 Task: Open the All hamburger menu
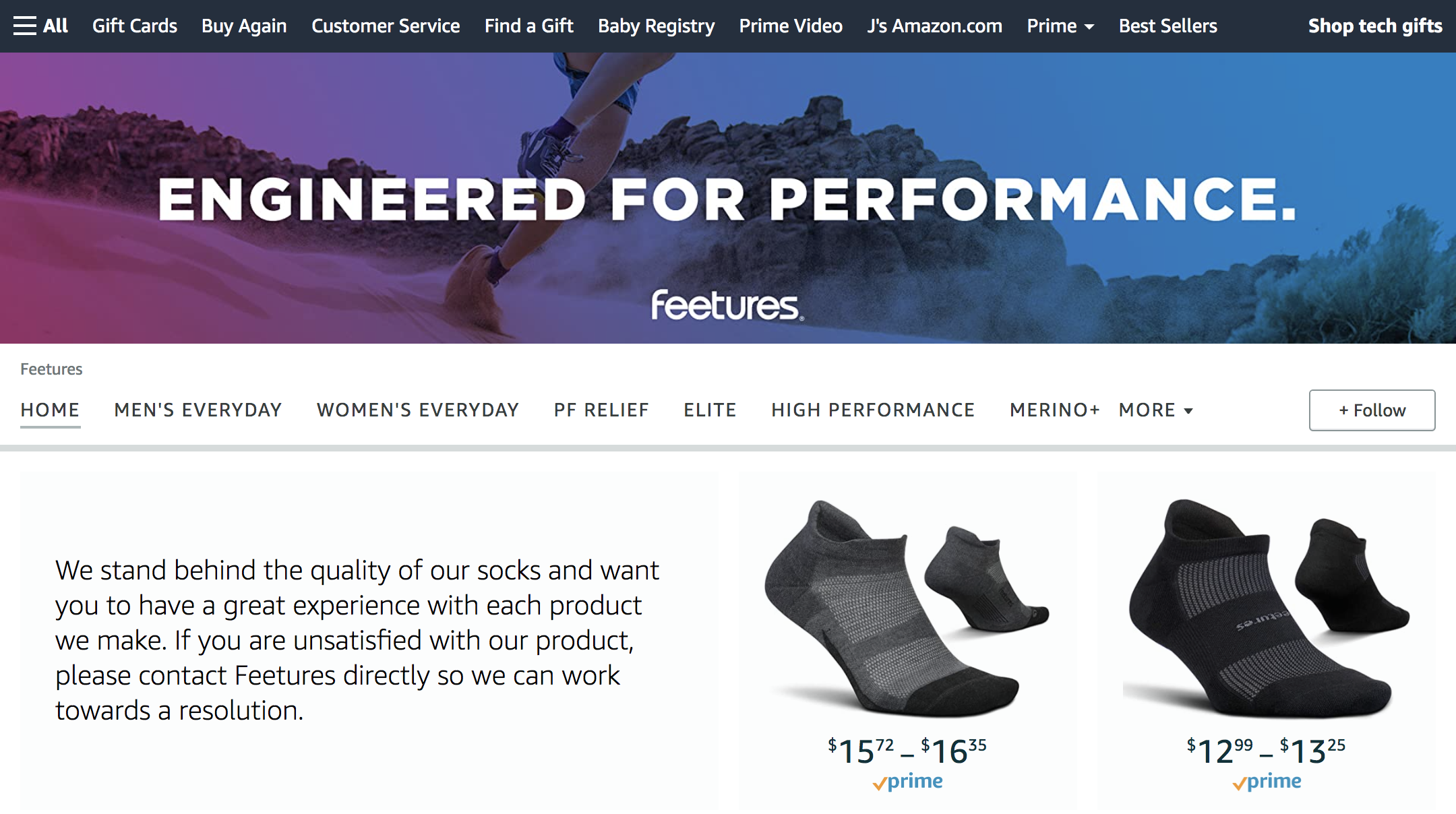40,26
